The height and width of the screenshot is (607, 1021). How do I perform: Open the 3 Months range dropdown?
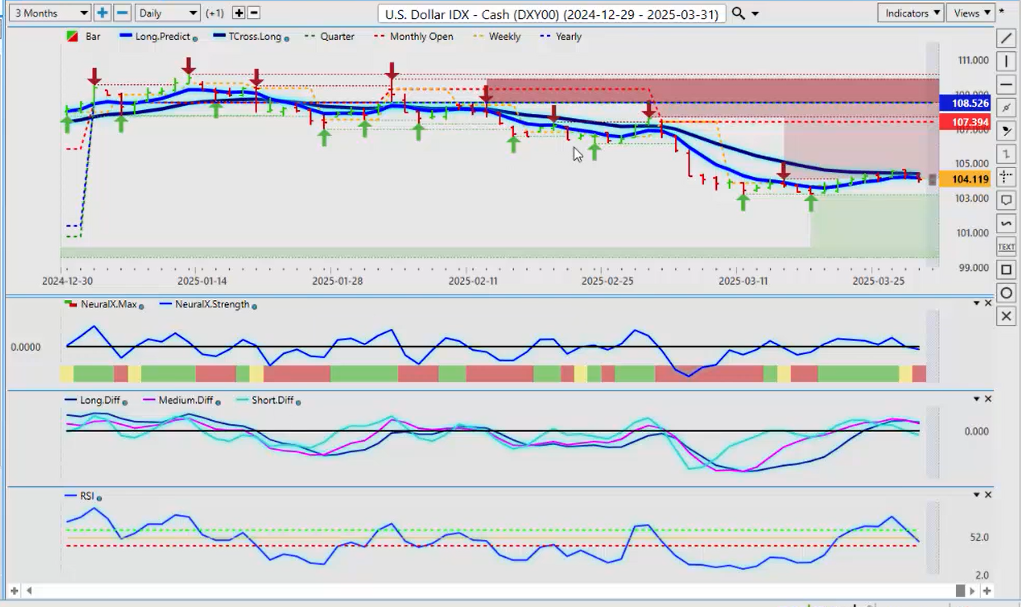46,13
